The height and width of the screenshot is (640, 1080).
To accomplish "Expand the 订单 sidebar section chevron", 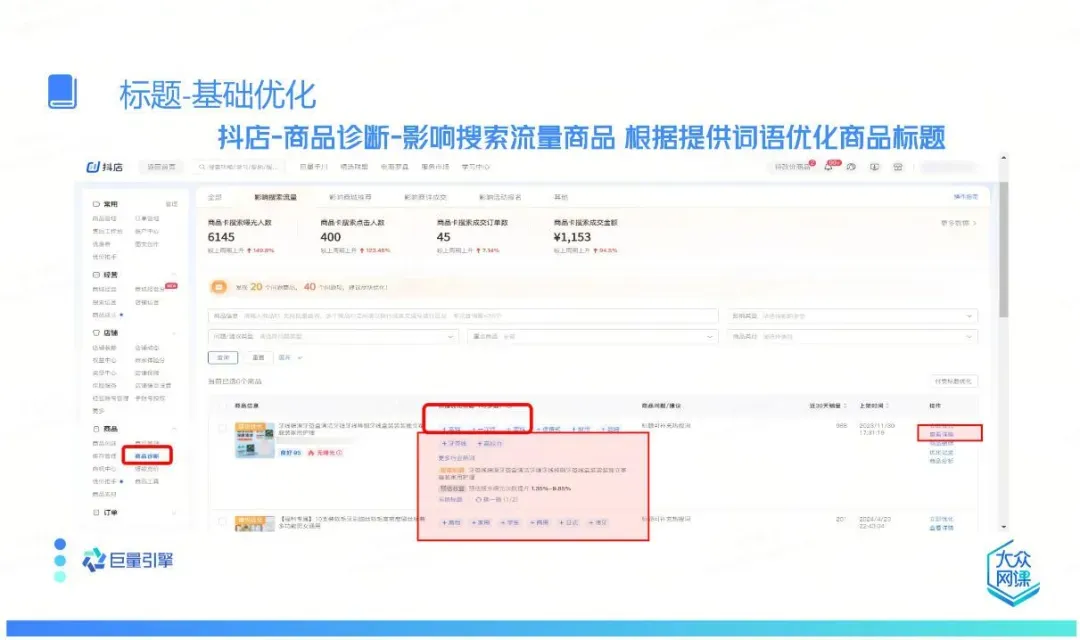I will pyautogui.click(x=174, y=513).
